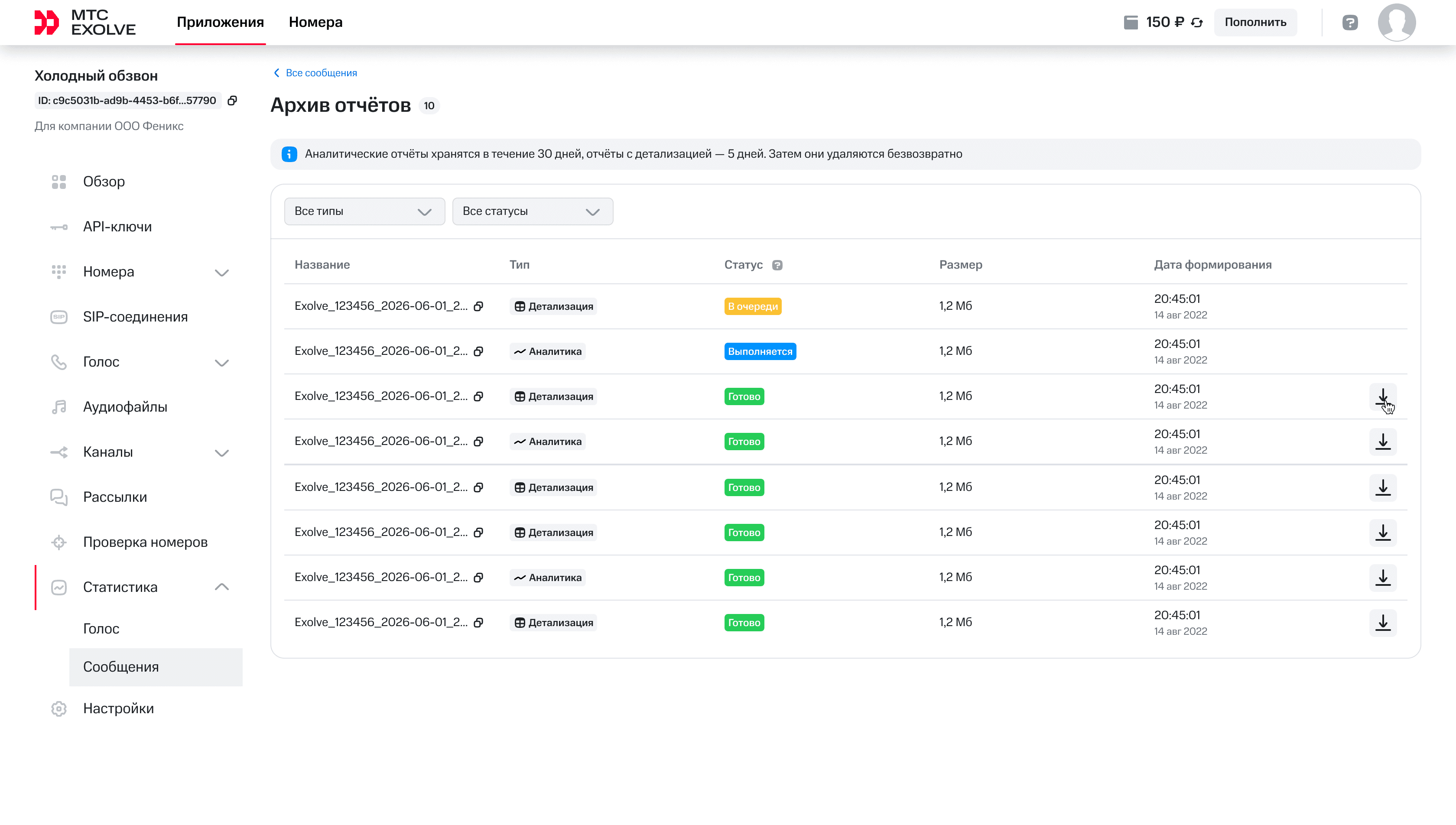Switch to the Номера top tab
Screen dimensions: 1456x825
point(315,22)
